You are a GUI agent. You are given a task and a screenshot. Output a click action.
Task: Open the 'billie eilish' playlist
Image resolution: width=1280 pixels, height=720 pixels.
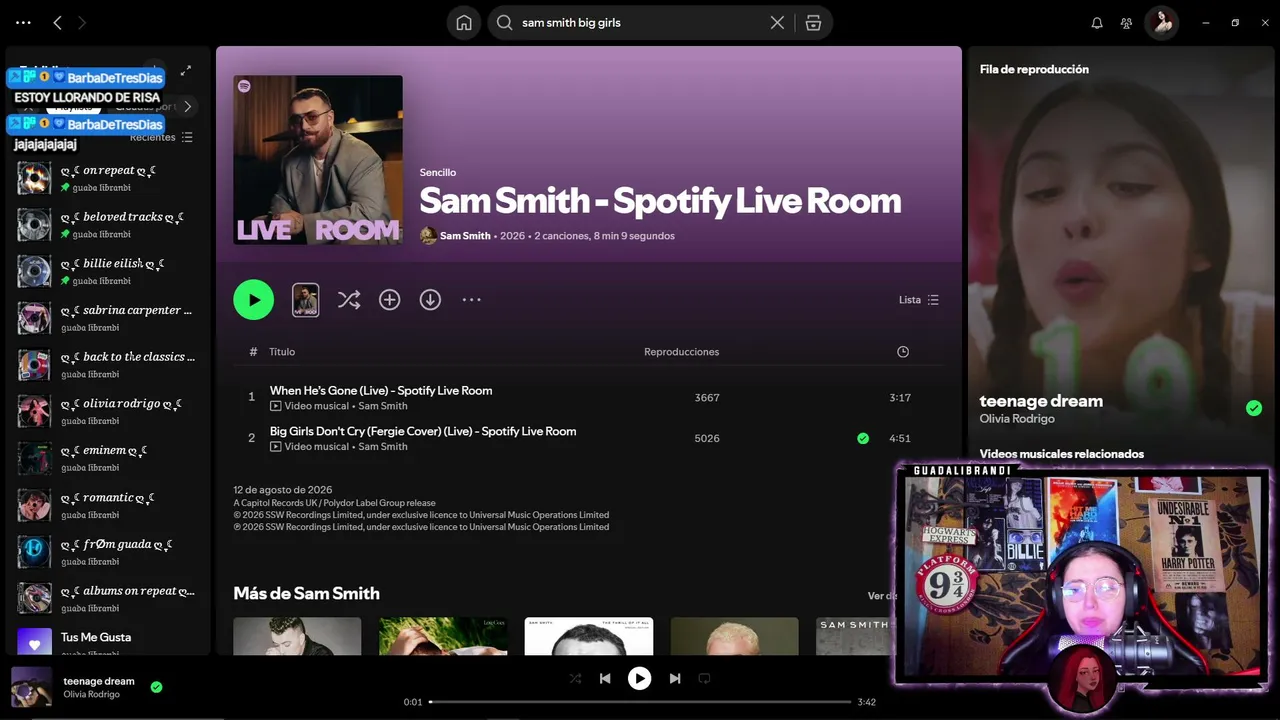108,272
